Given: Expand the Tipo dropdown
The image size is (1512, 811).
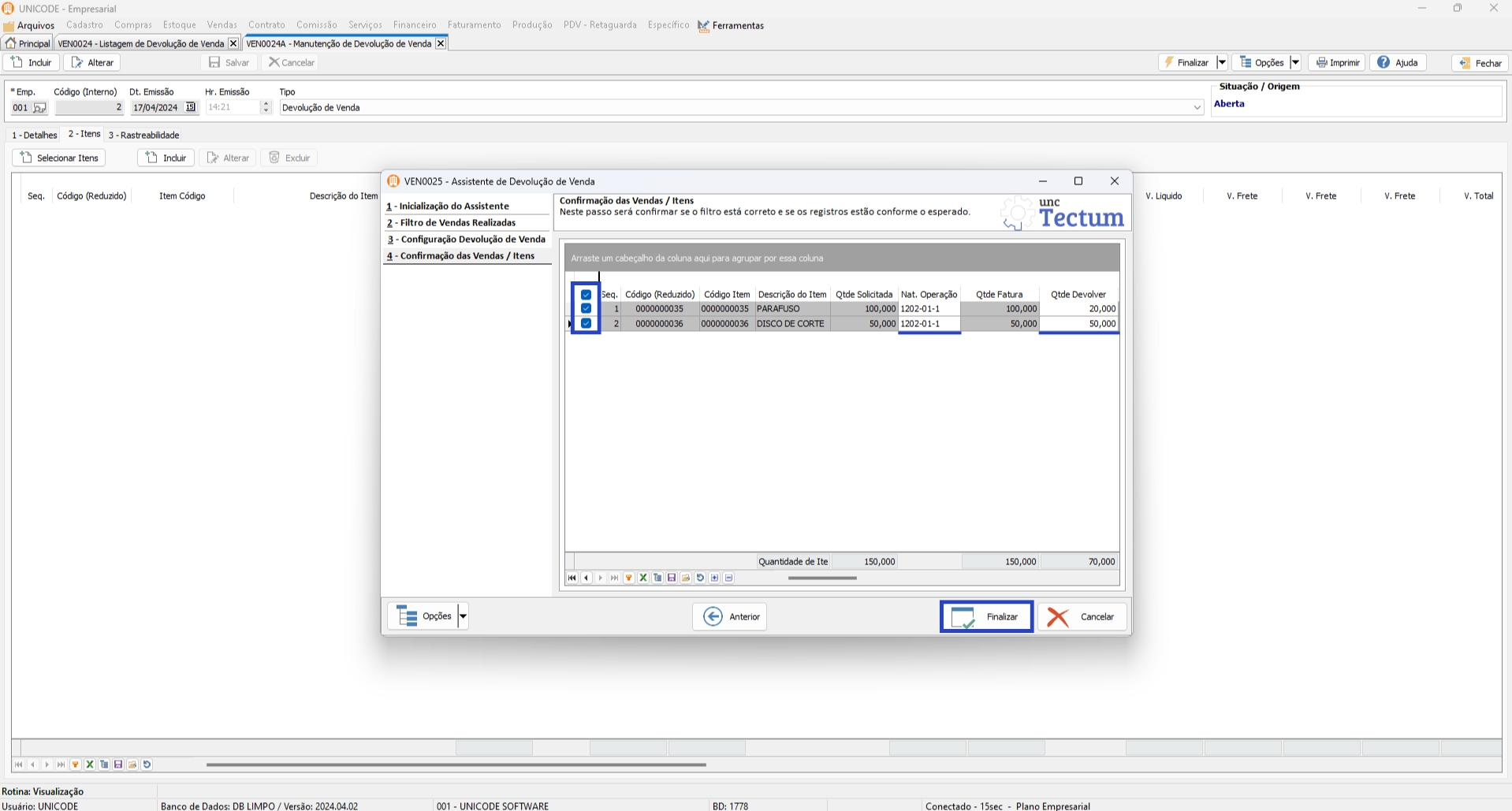Looking at the screenshot, I should (x=1197, y=108).
